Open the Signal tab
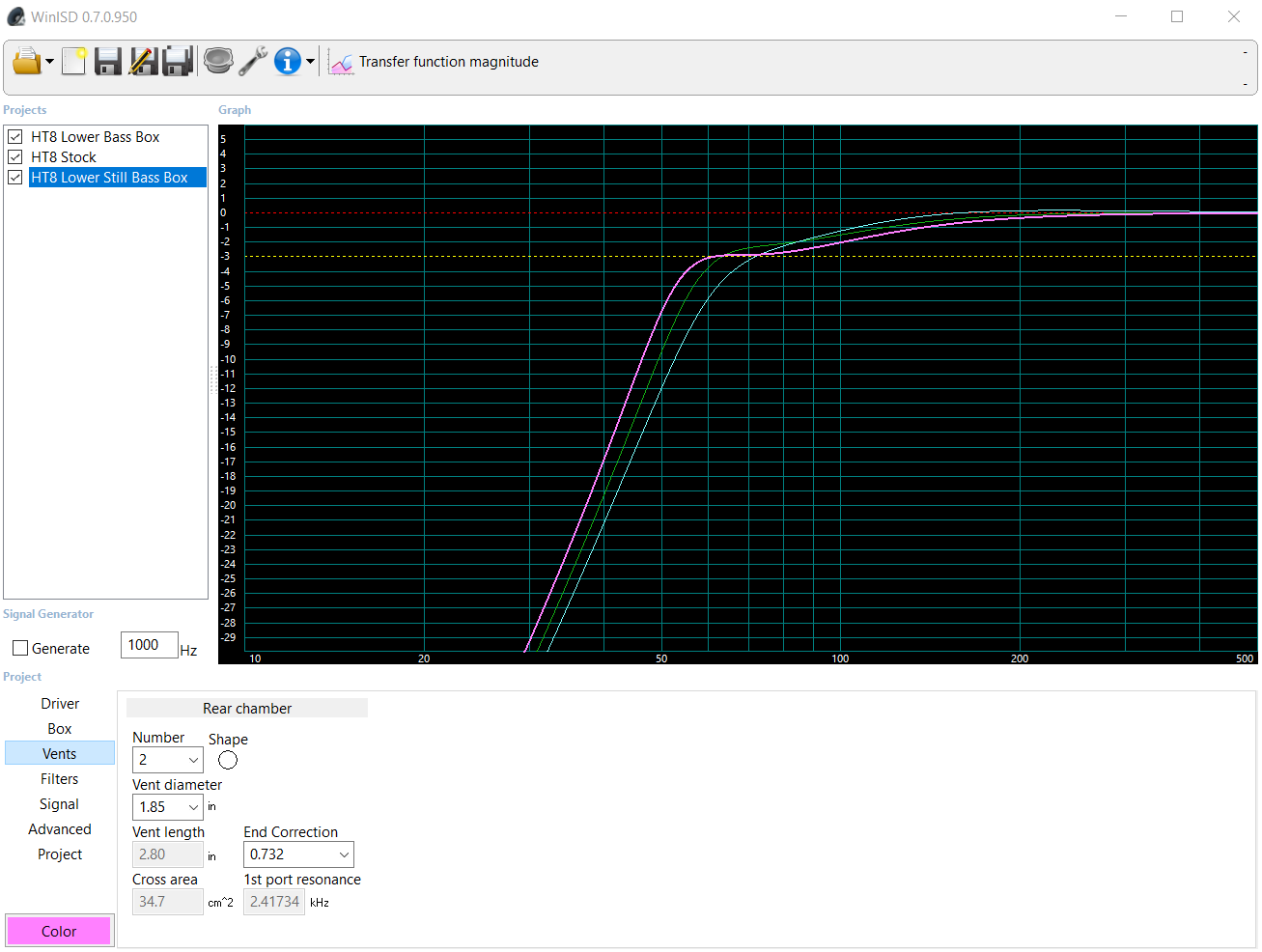Viewport: 1262px width, 952px height. (x=60, y=804)
